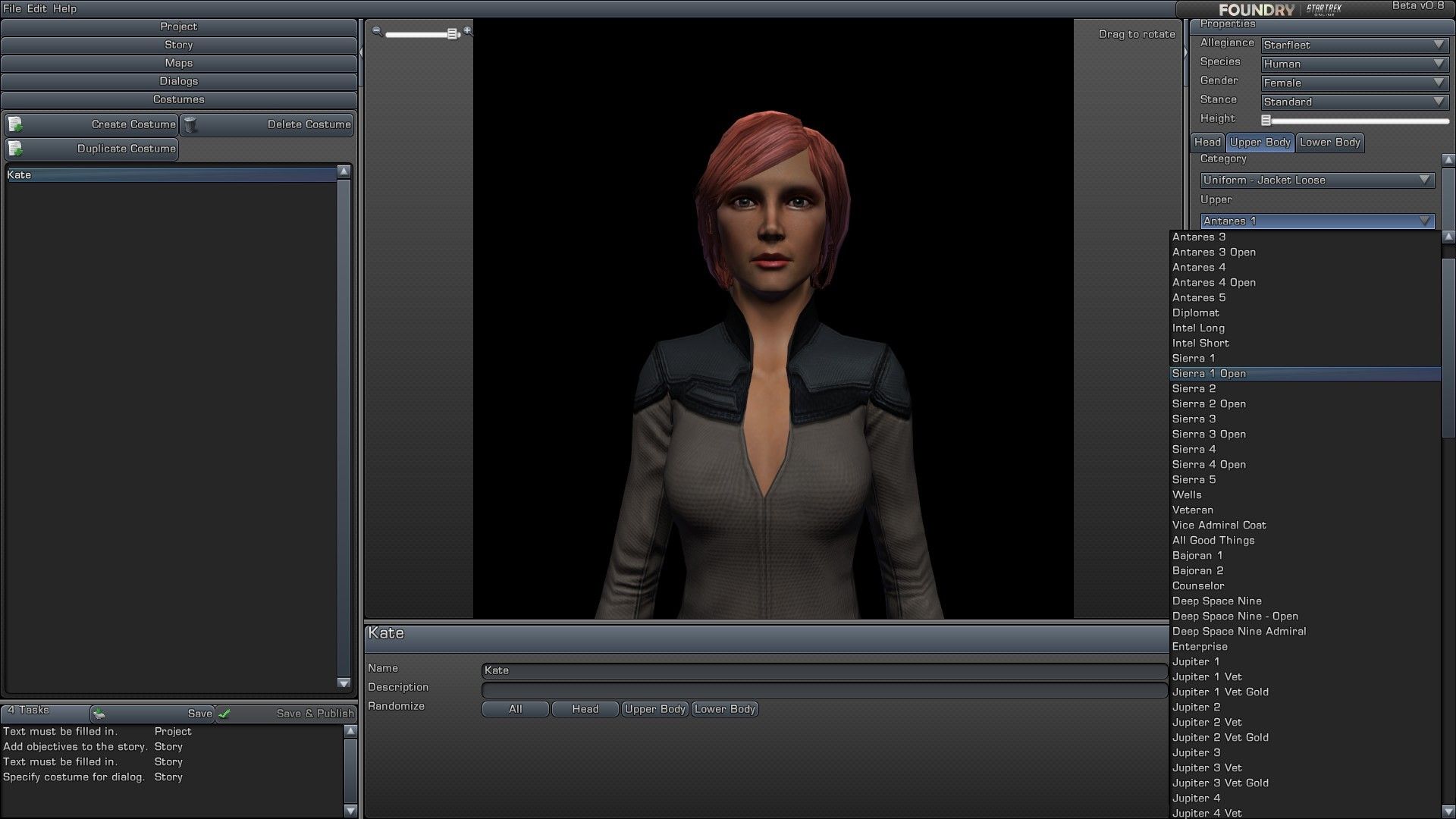
Task: Expand the Project section
Action: (x=179, y=27)
